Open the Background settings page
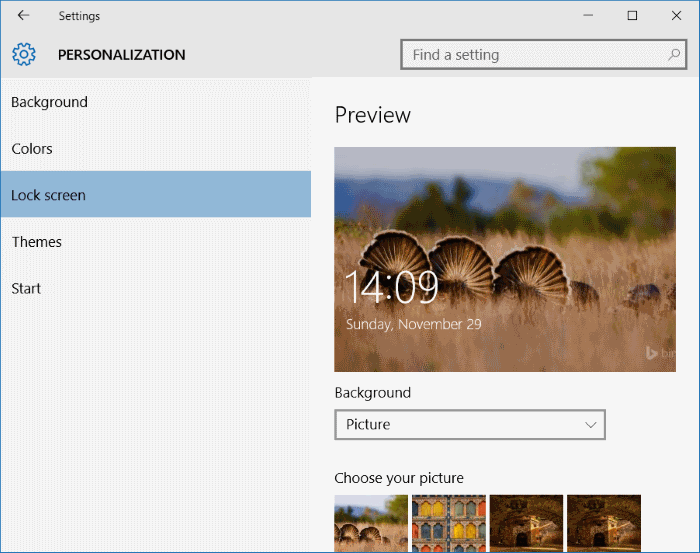700x553 pixels. click(155, 102)
